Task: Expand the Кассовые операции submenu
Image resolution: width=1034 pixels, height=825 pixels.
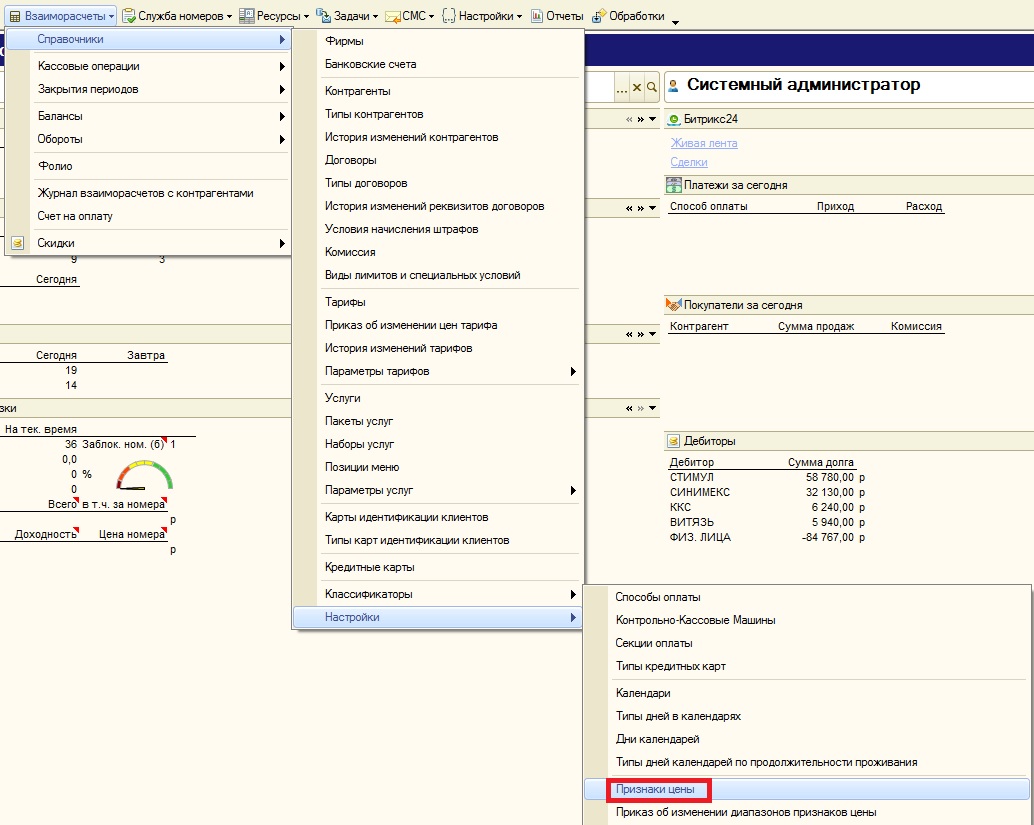Action: (148, 66)
